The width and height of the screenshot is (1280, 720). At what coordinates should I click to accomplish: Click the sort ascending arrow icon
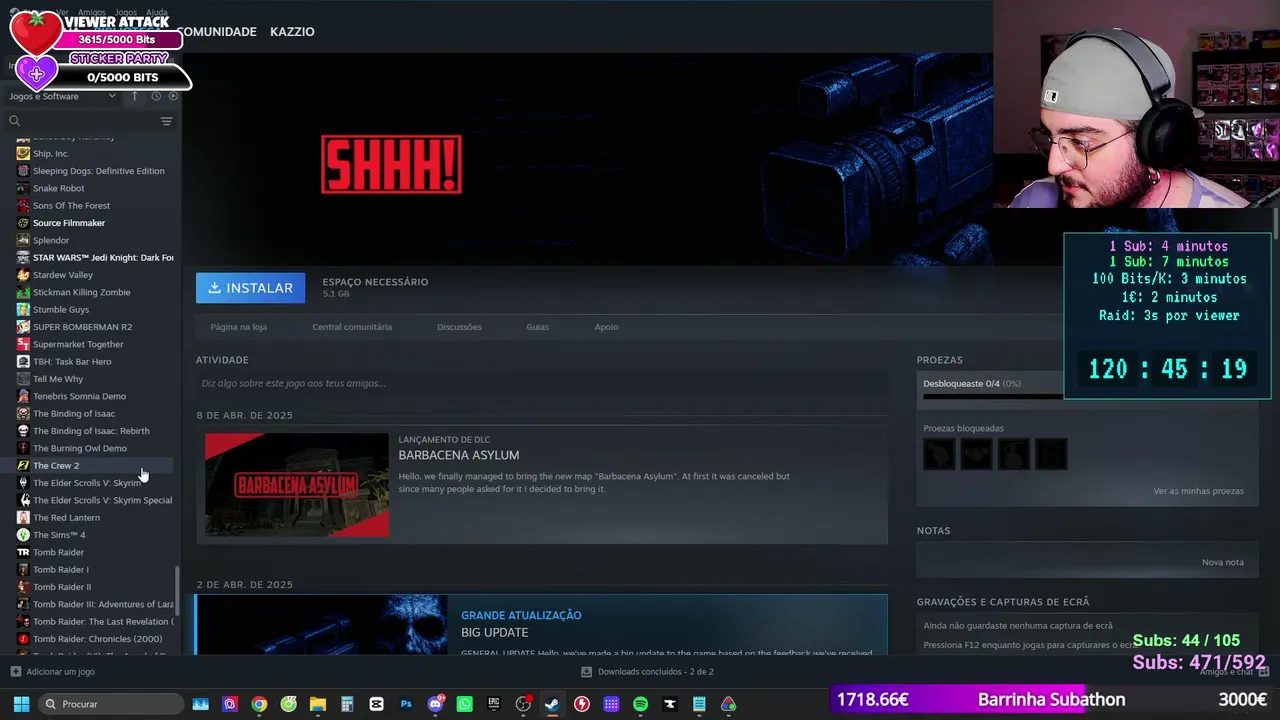pyautogui.click(x=135, y=96)
